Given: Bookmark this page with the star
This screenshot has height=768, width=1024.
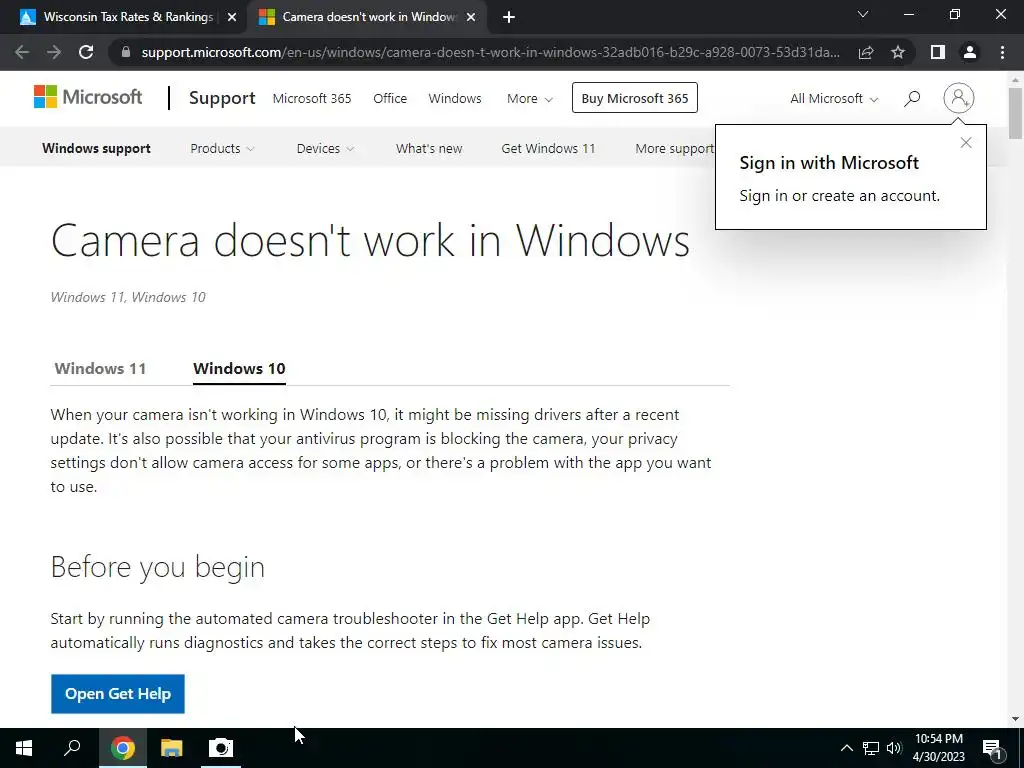Looking at the screenshot, I should click(x=898, y=52).
